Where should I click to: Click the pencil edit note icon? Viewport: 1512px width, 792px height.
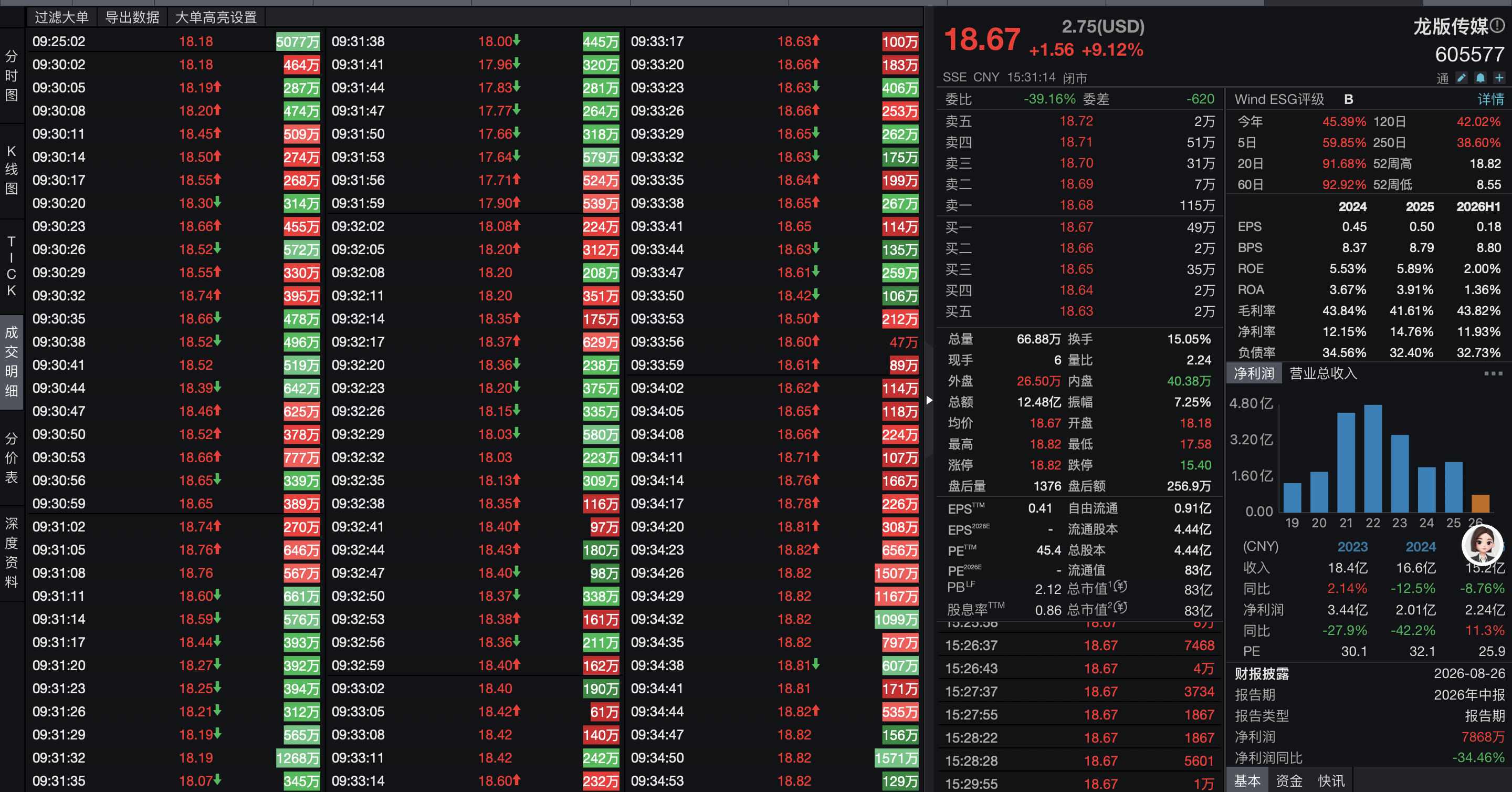pos(1462,78)
